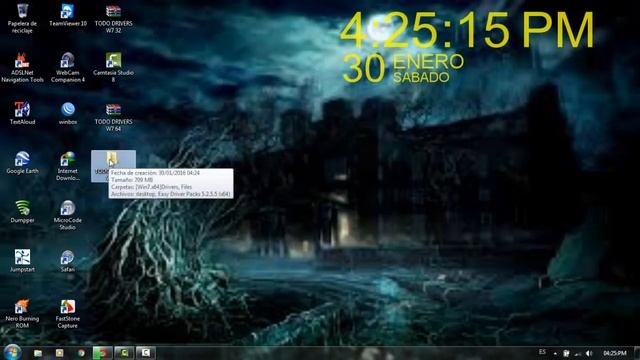Select the winbox desktop icon
Screen dimensions: 640x360
click(x=68, y=113)
